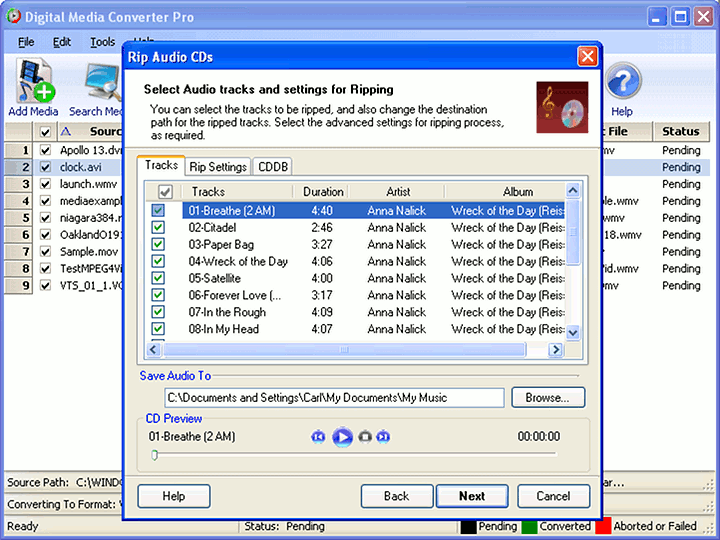Viewport: 720px width, 540px height.
Task: Sort tracks by Artist column header
Action: 398,192
